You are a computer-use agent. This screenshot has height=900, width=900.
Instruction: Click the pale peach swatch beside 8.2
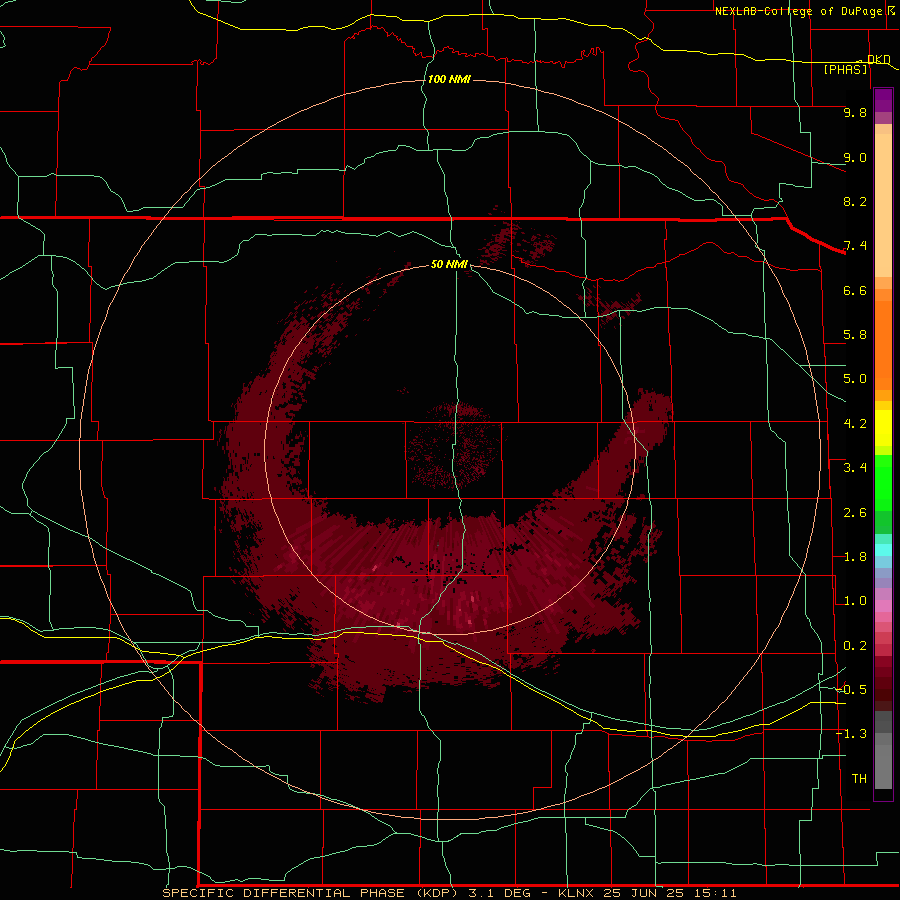pyautogui.click(x=883, y=205)
